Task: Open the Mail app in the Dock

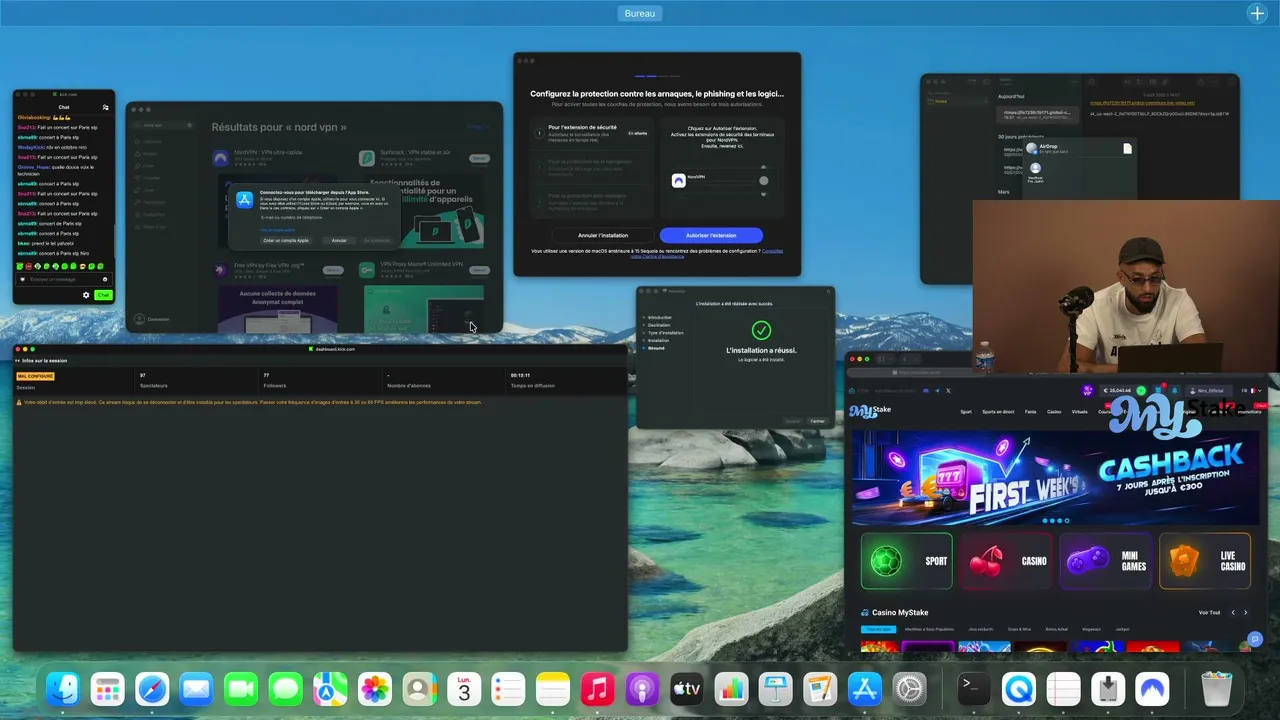Action: click(196, 689)
